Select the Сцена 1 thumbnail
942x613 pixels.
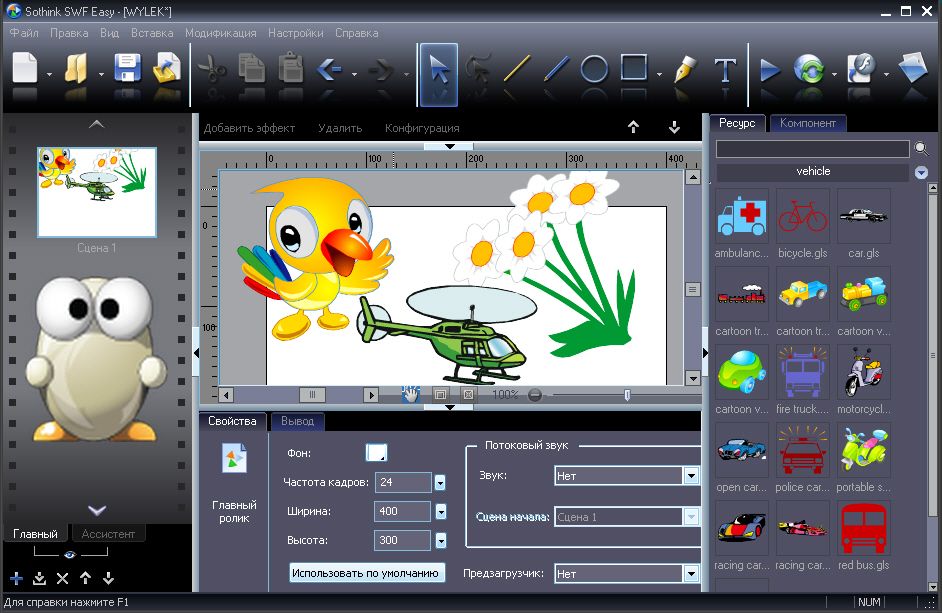97,192
